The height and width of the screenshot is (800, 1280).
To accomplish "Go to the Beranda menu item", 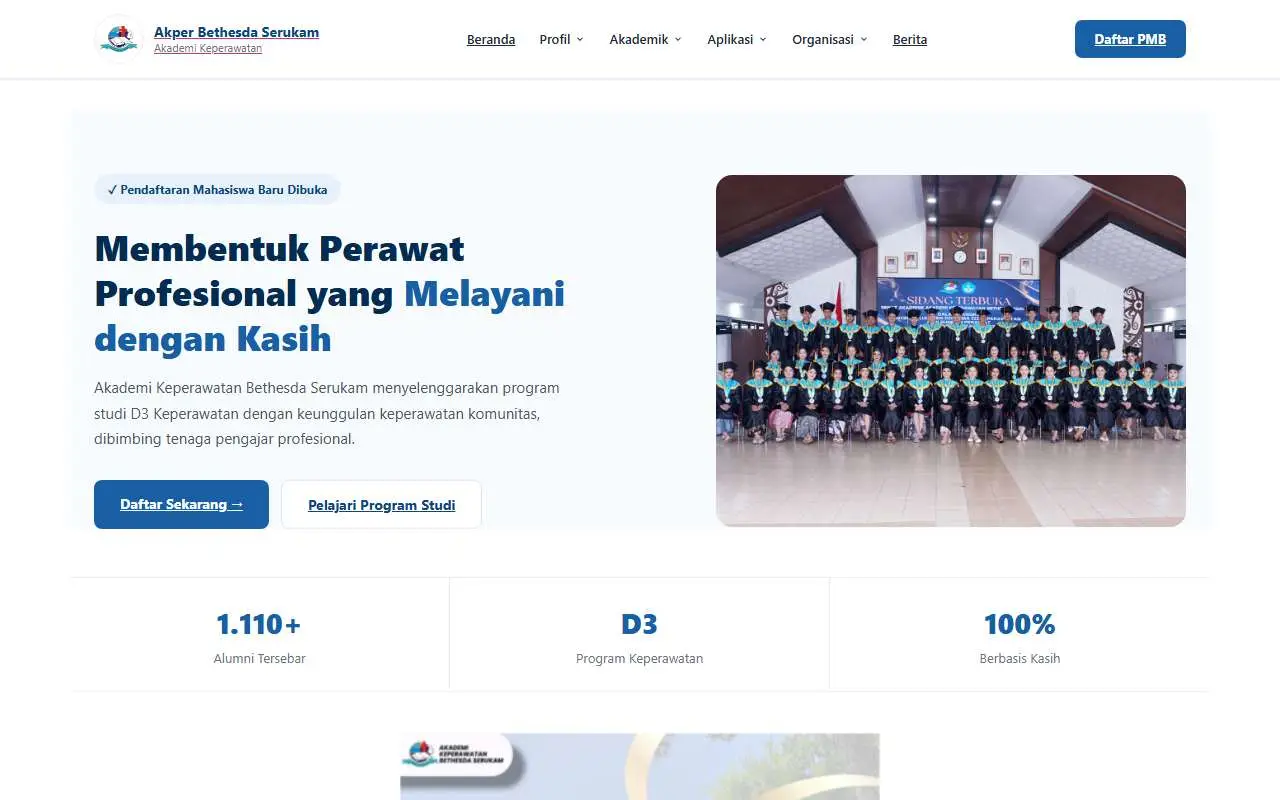I will coord(491,39).
